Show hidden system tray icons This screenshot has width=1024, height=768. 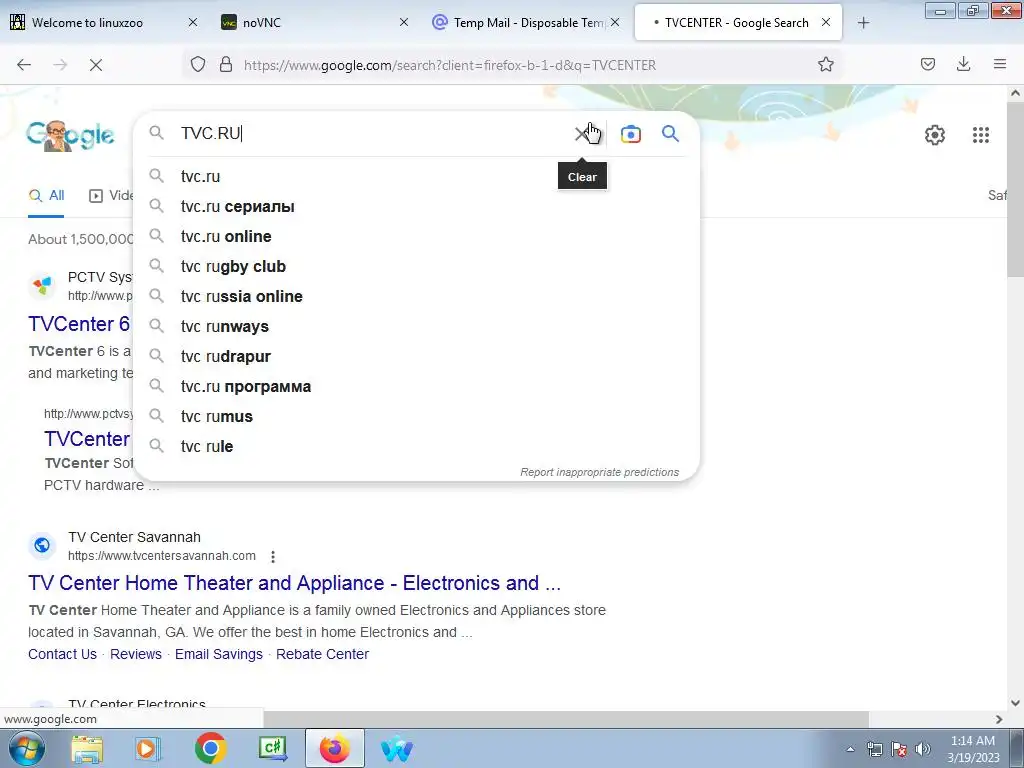click(x=850, y=749)
